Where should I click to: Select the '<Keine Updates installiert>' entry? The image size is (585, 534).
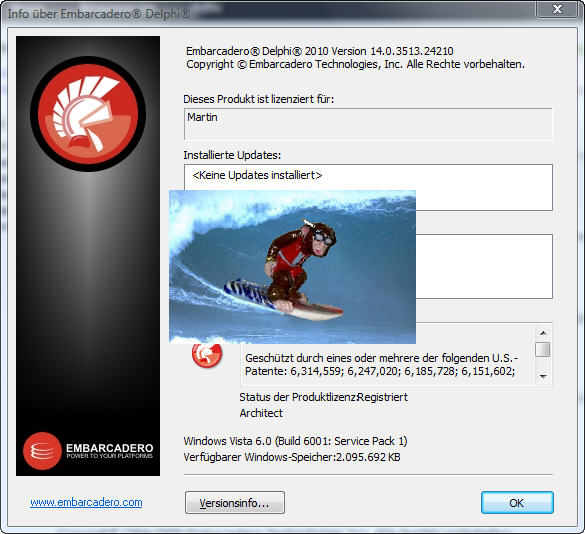[x=257, y=175]
